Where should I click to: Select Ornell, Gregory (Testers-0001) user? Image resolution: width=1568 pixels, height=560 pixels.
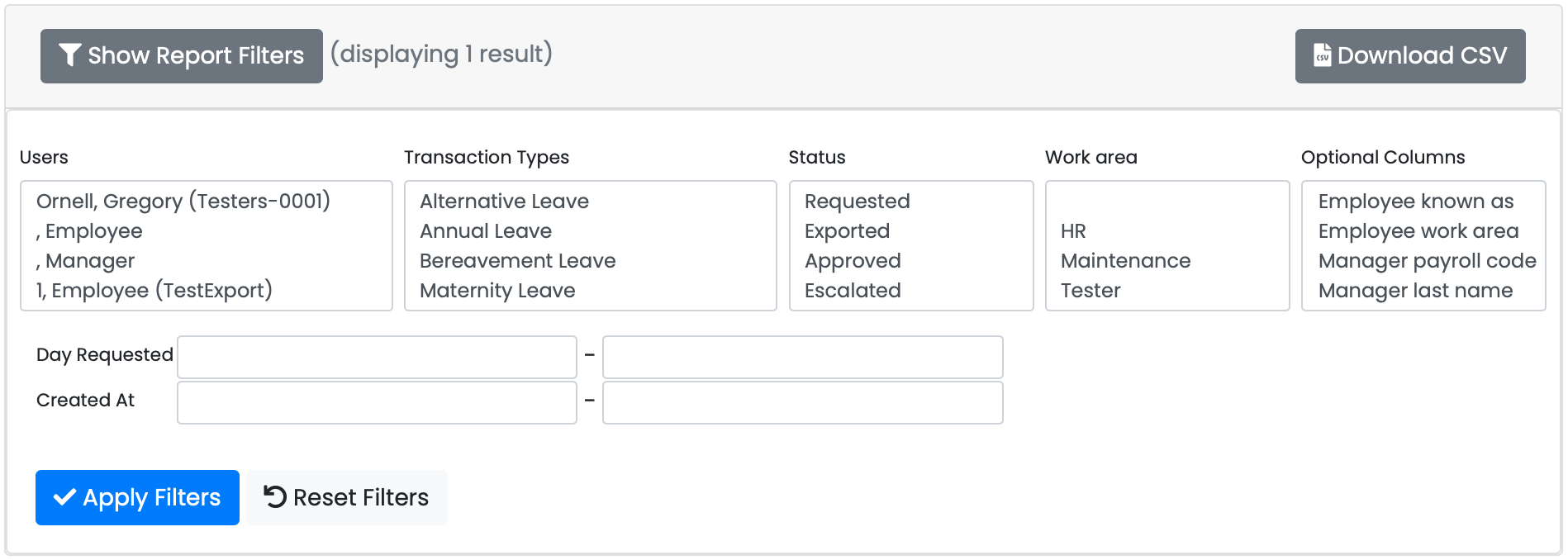tap(183, 201)
